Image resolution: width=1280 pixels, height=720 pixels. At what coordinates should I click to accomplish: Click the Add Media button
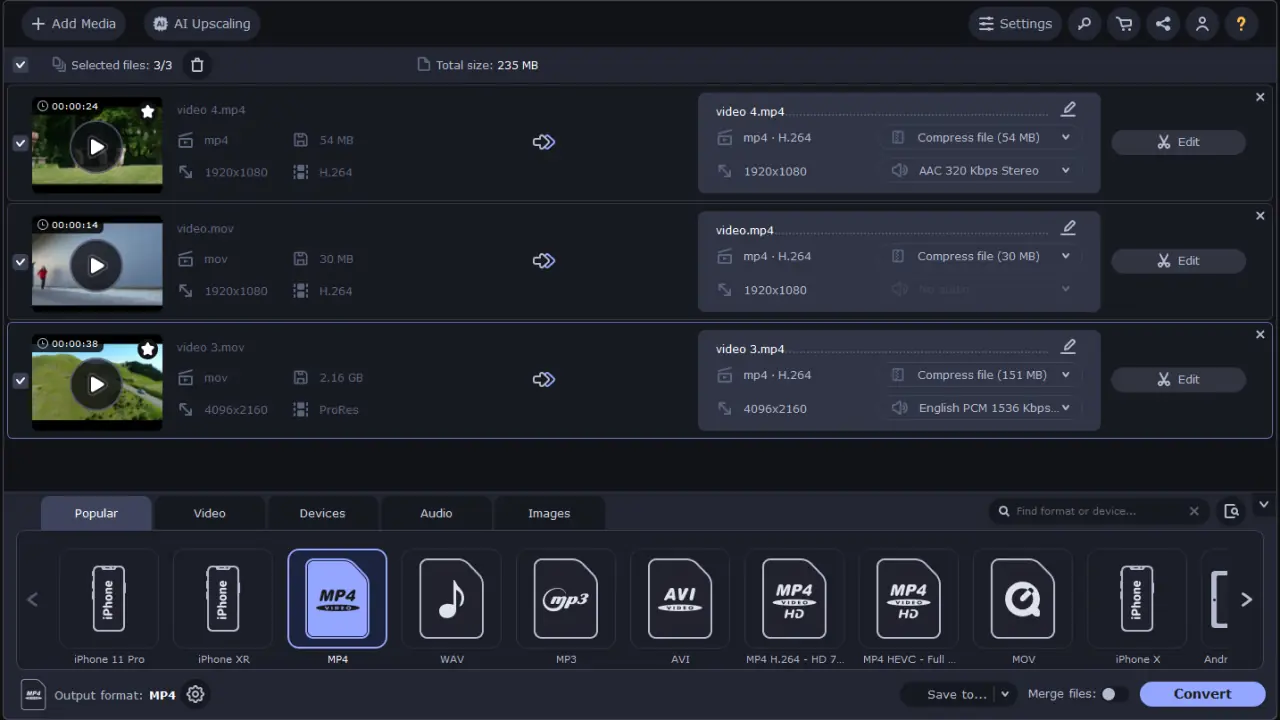(x=74, y=24)
